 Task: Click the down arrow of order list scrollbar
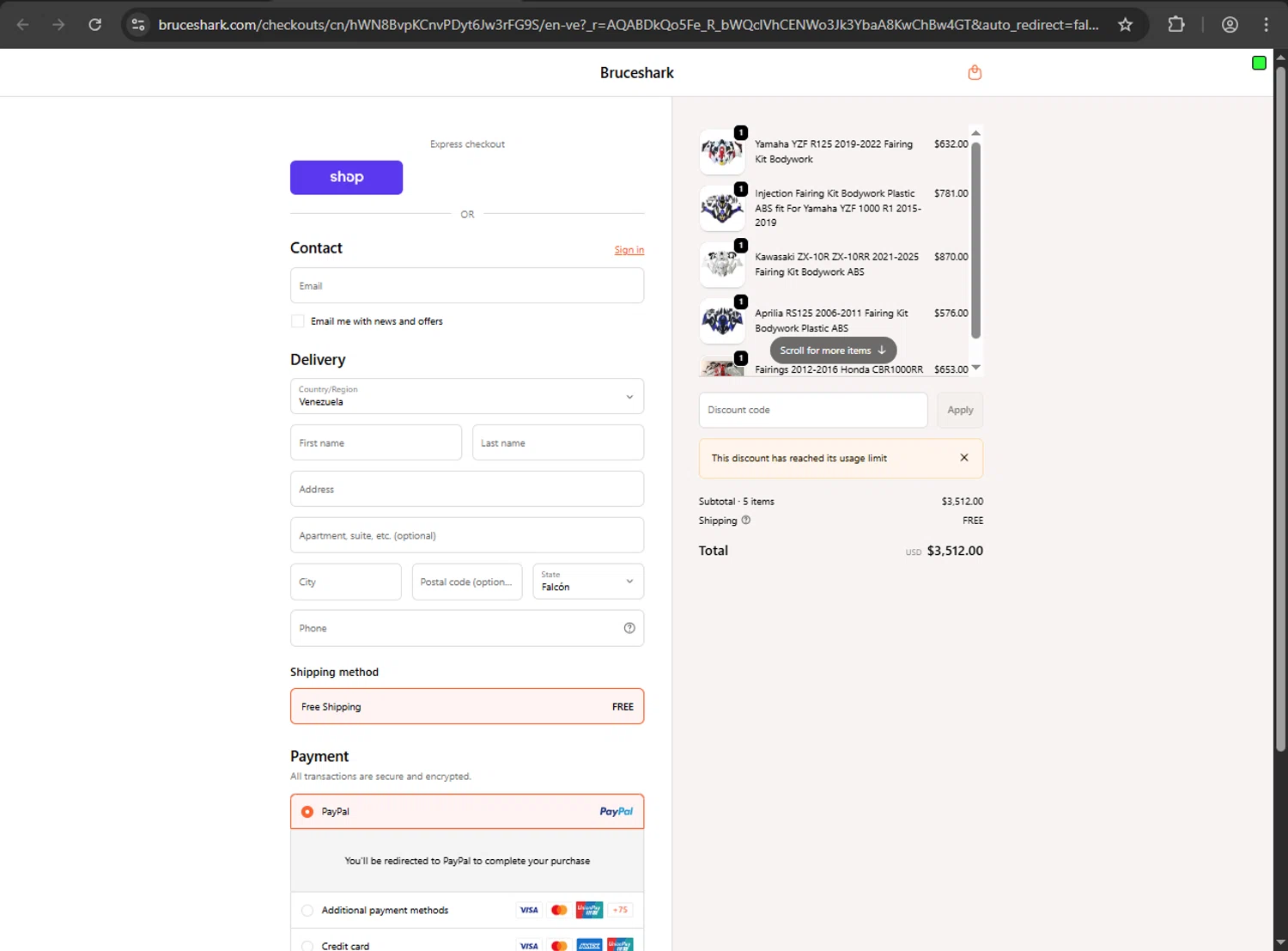[x=975, y=368]
